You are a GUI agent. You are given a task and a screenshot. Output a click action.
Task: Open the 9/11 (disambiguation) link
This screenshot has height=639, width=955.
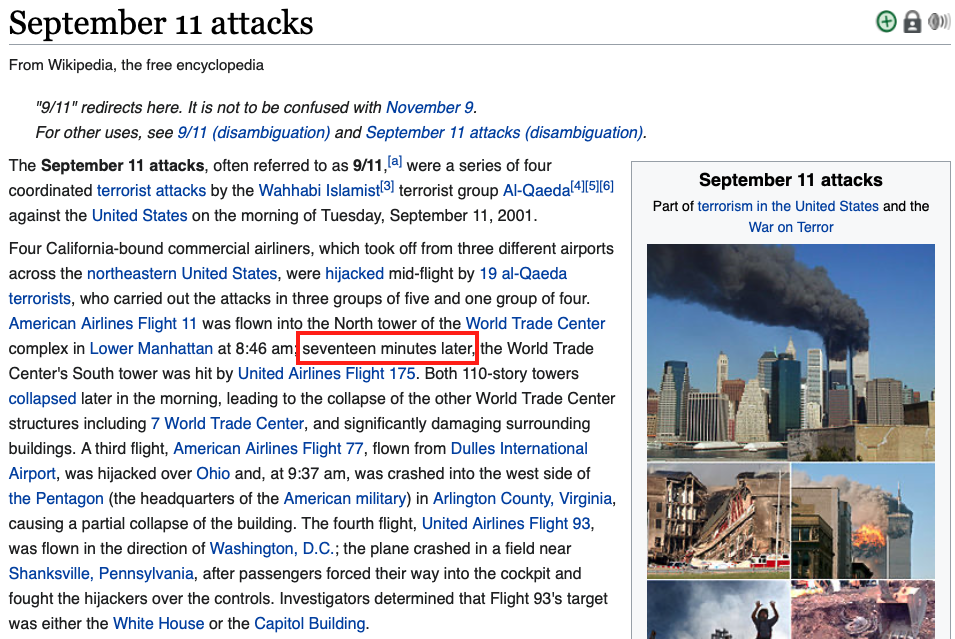253,132
